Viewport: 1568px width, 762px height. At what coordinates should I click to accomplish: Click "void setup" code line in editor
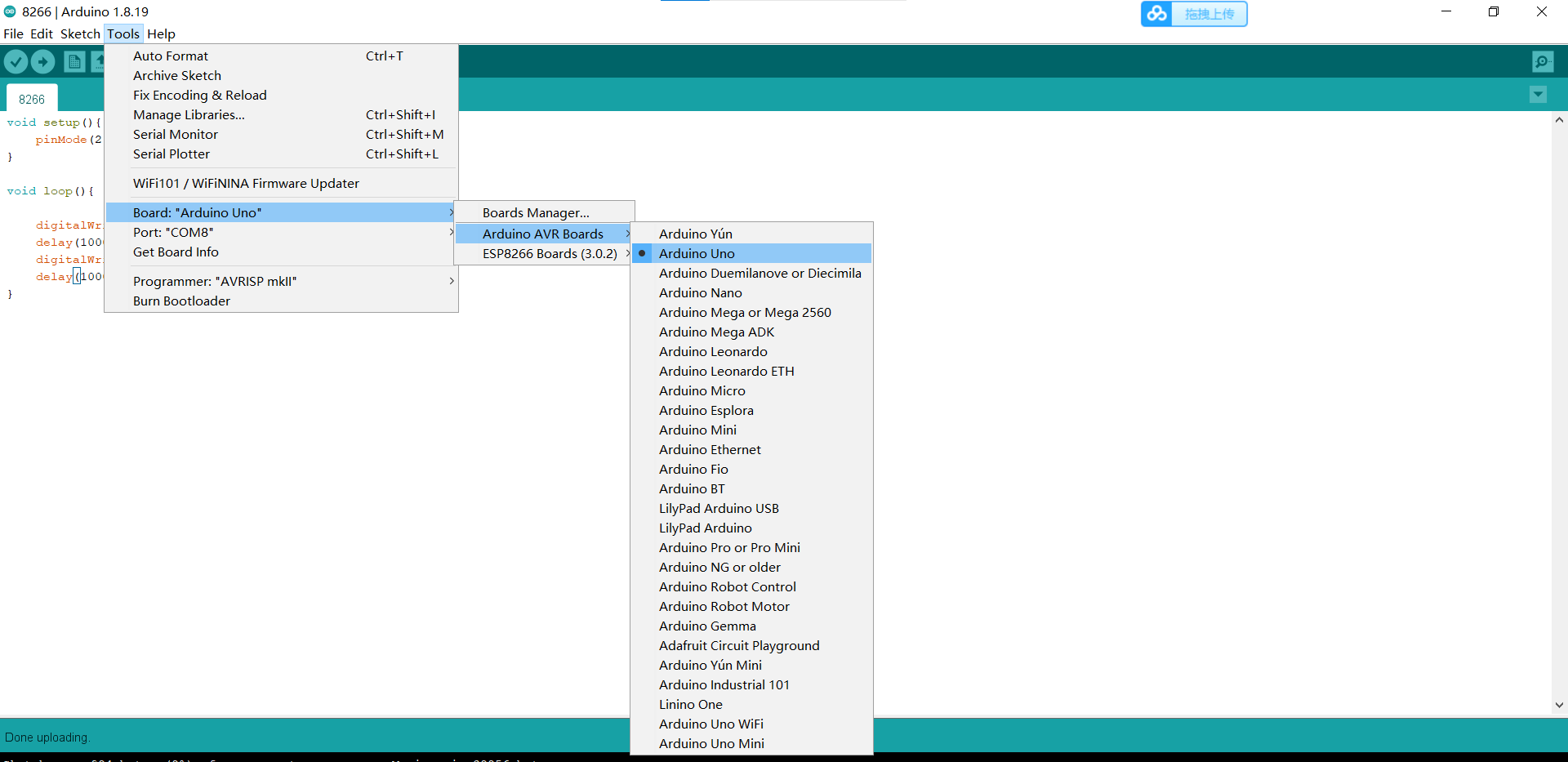(54, 123)
